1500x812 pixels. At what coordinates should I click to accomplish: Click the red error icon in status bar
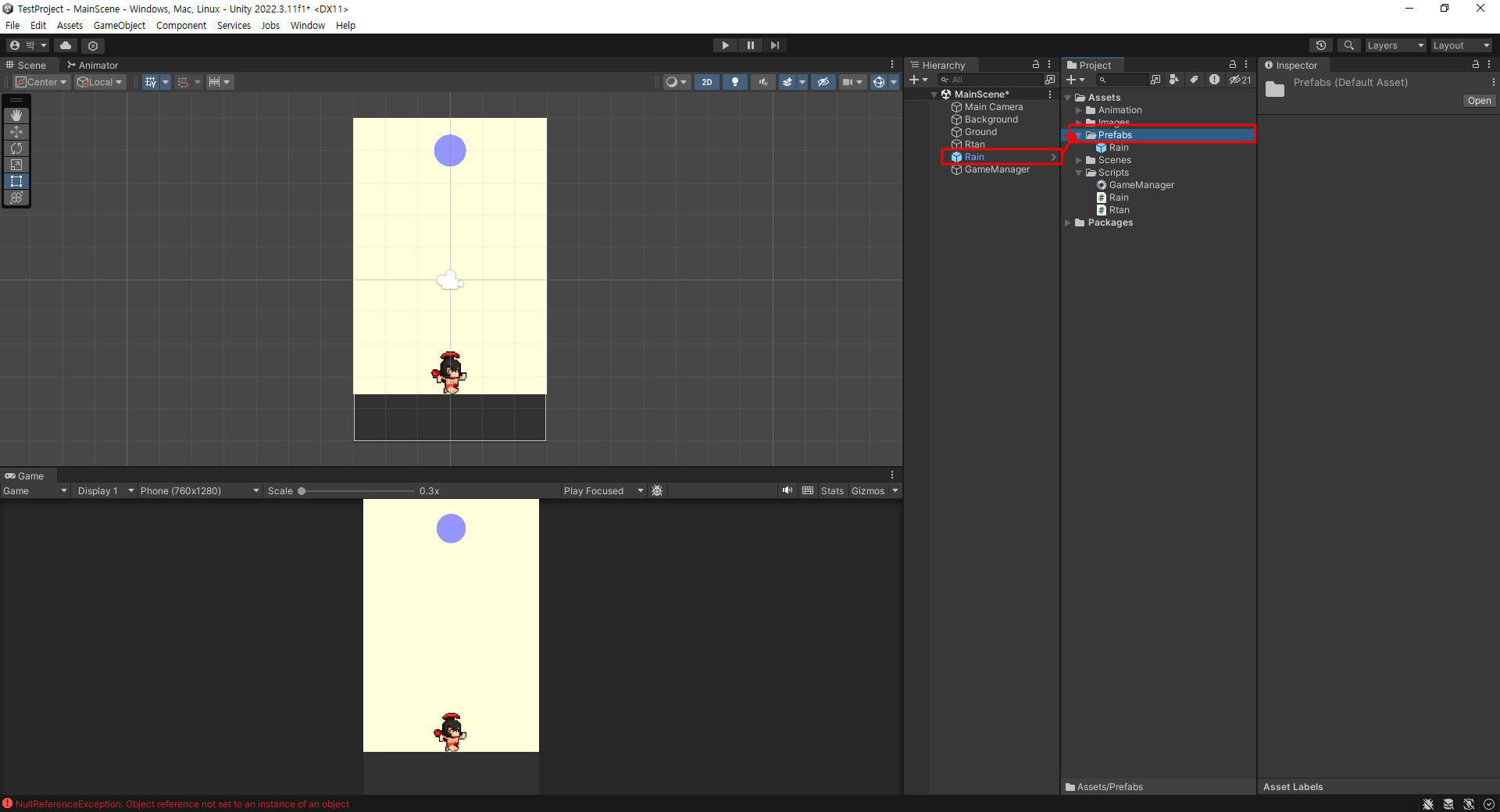[x=7, y=803]
